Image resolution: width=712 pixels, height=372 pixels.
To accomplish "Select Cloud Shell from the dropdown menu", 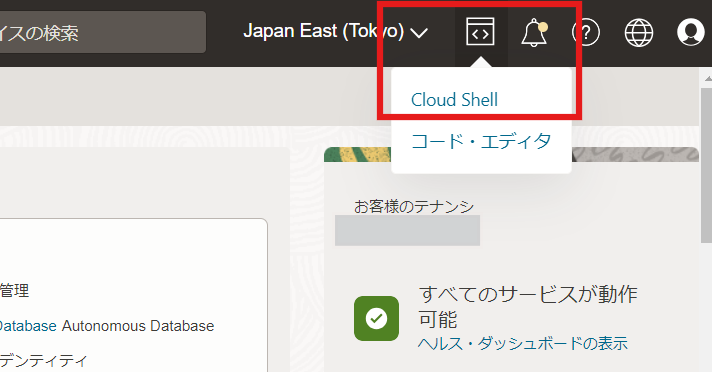I will pos(455,99).
